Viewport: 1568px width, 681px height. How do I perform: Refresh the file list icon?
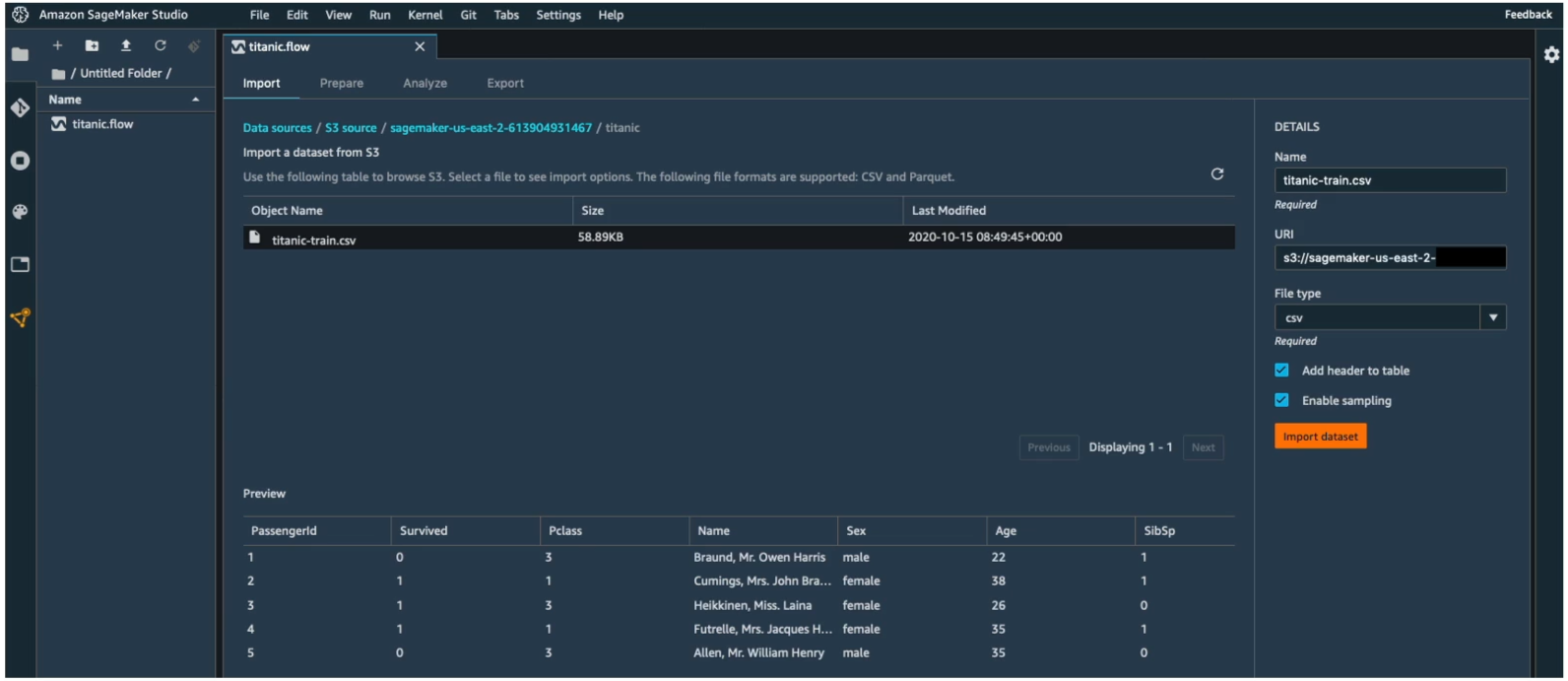coord(161,45)
